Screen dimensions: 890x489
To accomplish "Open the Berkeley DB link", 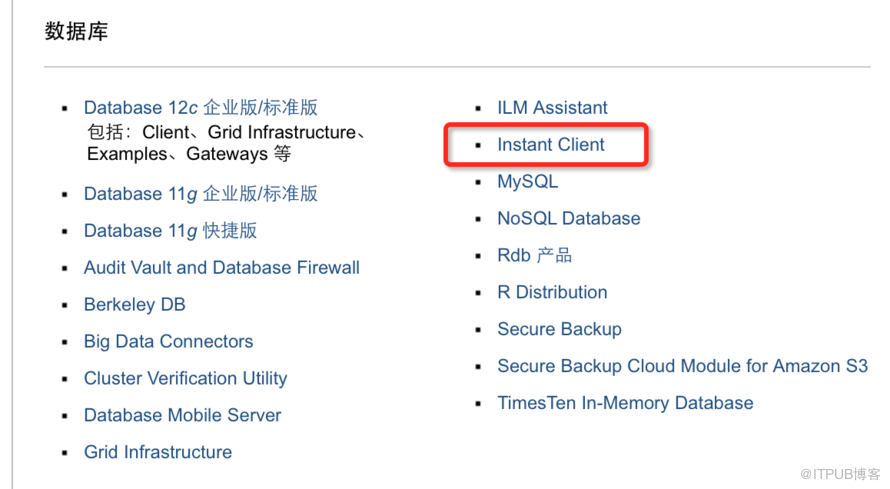I will click(x=135, y=305).
